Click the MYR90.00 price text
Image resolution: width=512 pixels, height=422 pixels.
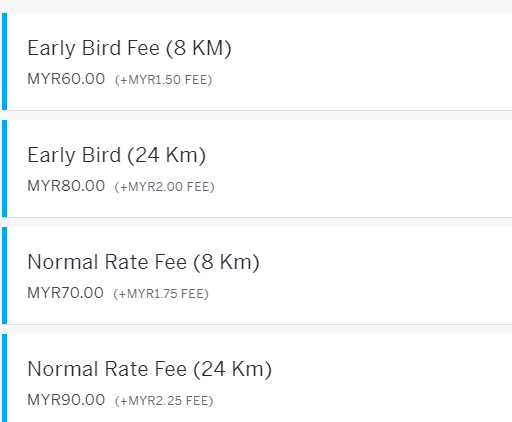coord(66,400)
